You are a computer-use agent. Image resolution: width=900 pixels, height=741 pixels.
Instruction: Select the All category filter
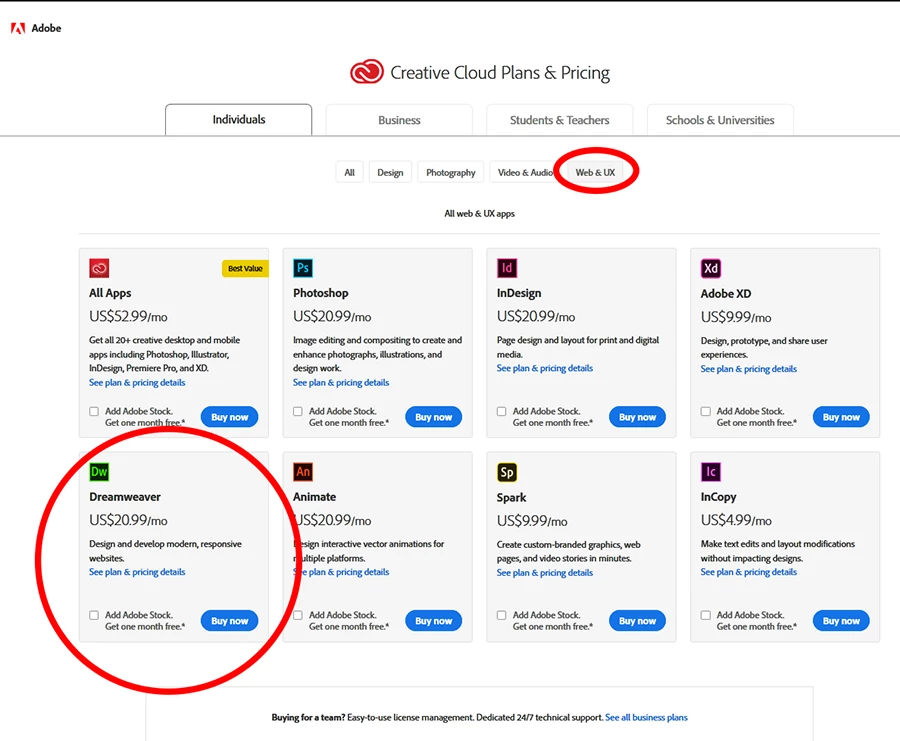[x=350, y=172]
